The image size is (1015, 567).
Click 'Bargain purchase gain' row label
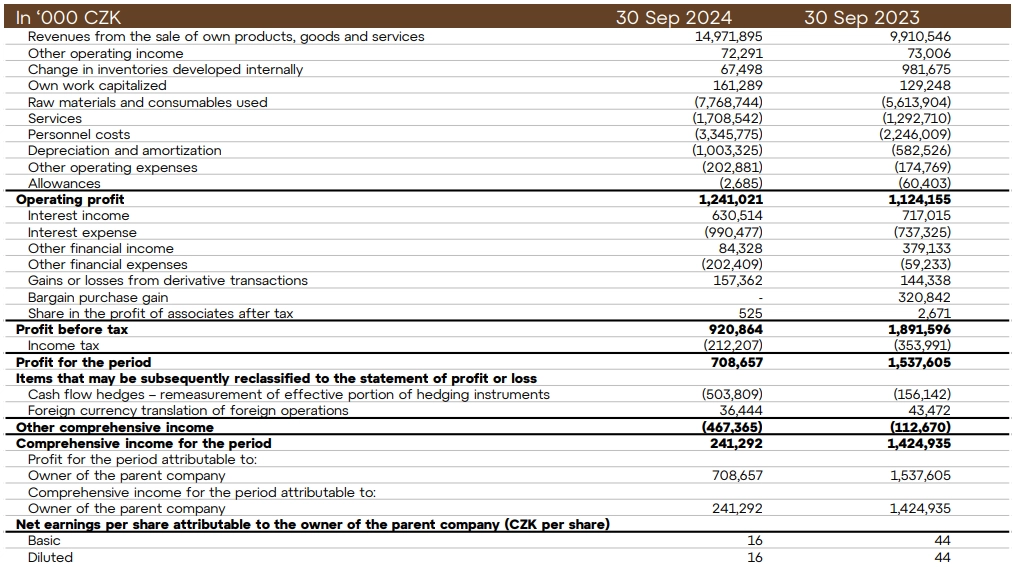pyautogui.click(x=98, y=298)
